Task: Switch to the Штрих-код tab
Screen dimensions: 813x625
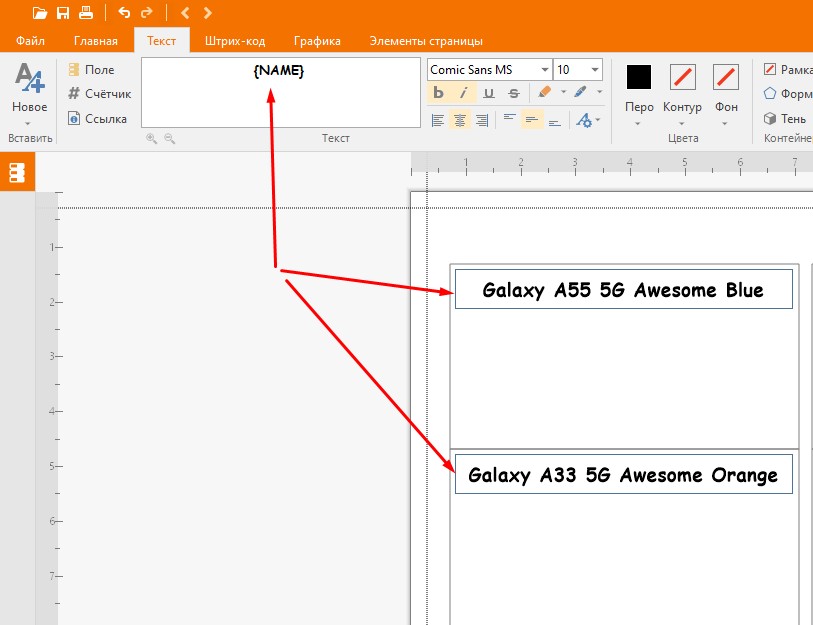Action: pos(234,41)
